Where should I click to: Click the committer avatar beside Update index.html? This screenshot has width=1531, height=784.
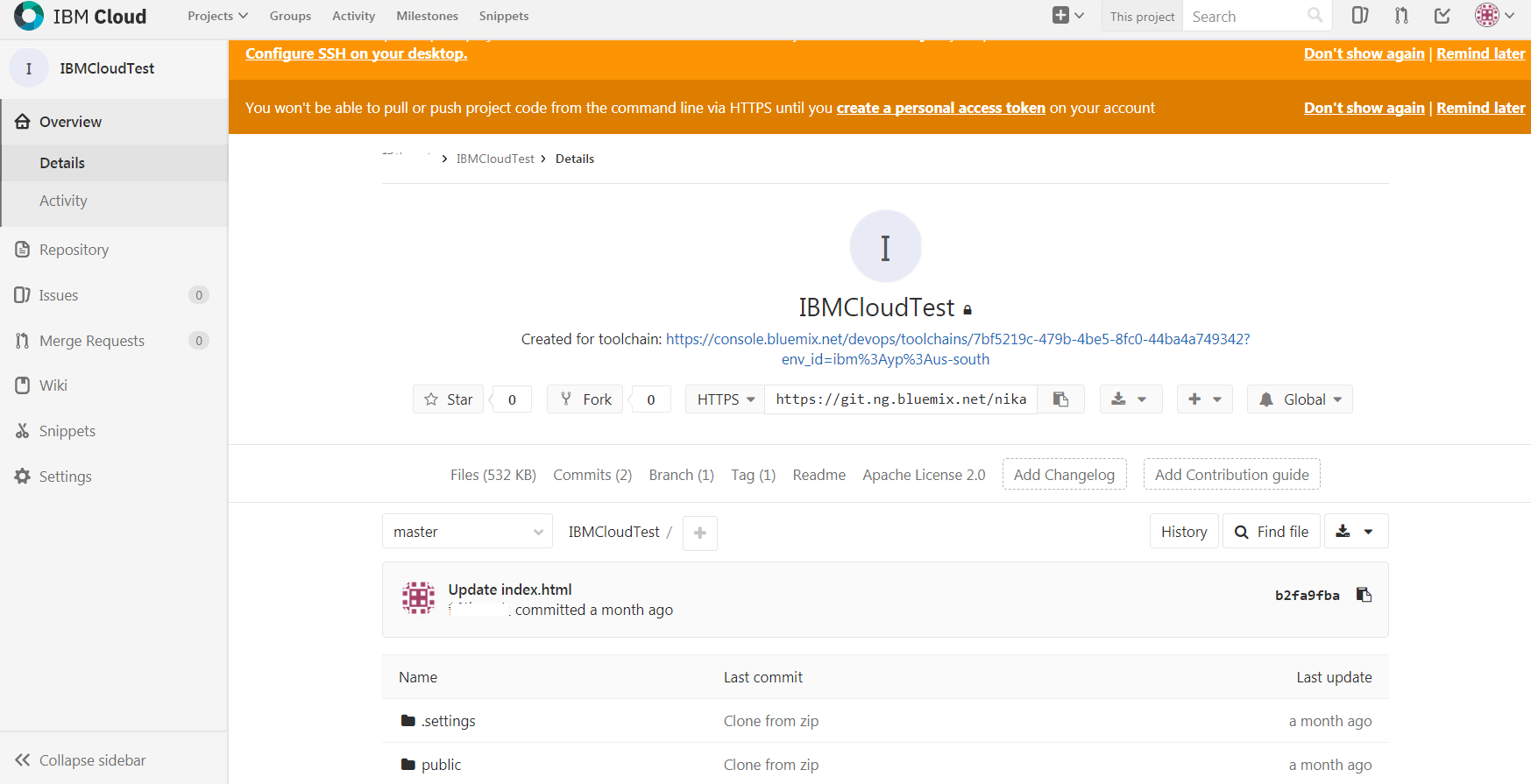pos(418,598)
